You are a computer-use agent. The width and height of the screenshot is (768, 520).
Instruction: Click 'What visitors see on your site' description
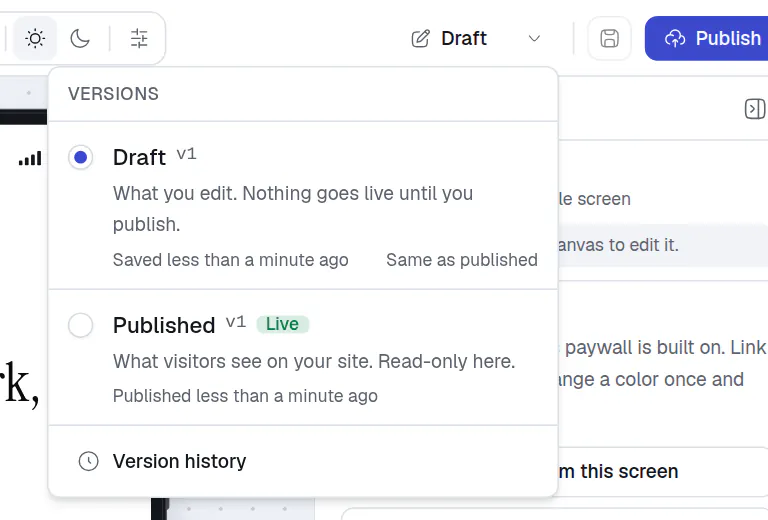[x=314, y=361]
